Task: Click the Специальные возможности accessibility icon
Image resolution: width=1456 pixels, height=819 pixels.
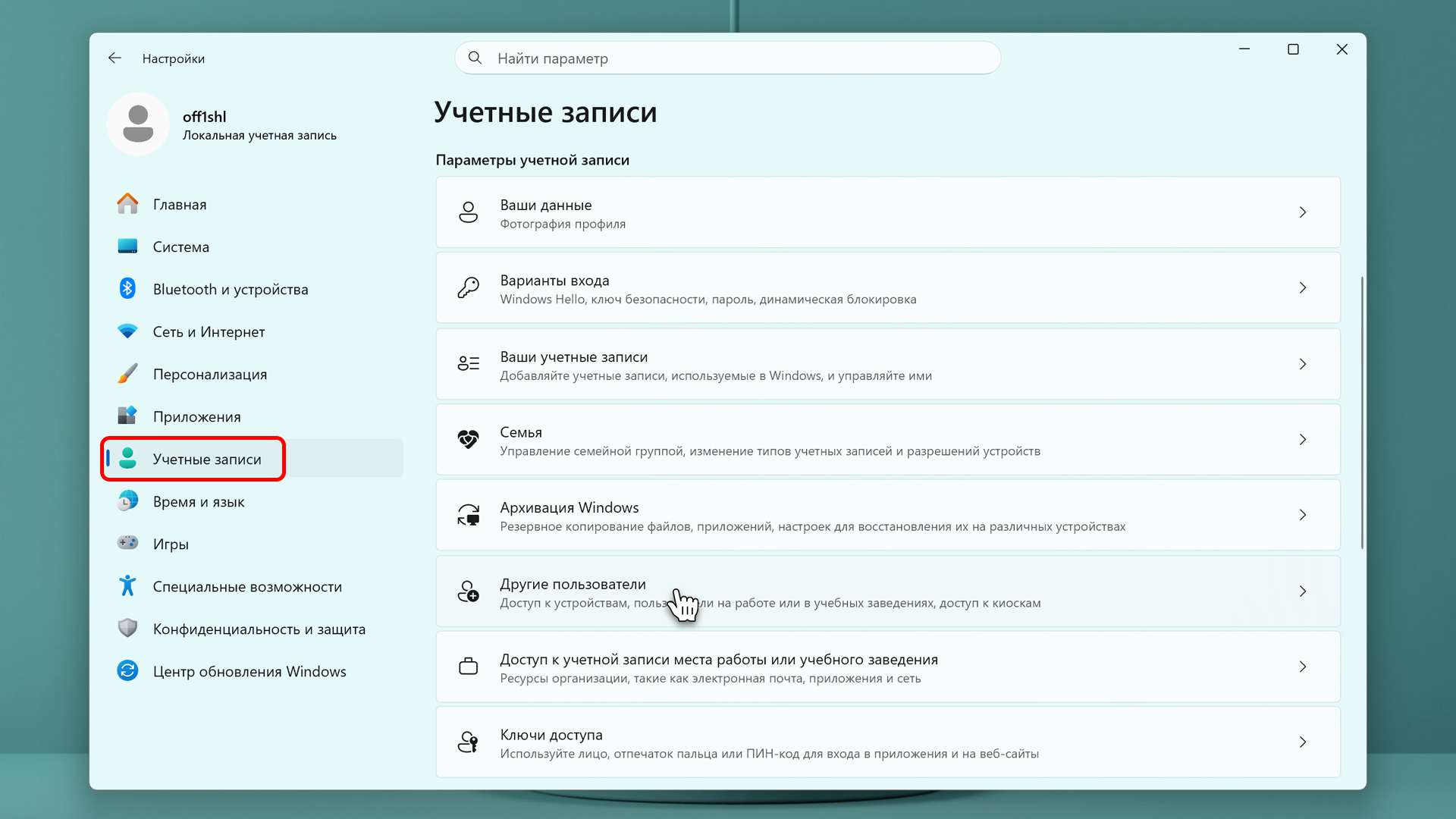Action: coord(127,586)
